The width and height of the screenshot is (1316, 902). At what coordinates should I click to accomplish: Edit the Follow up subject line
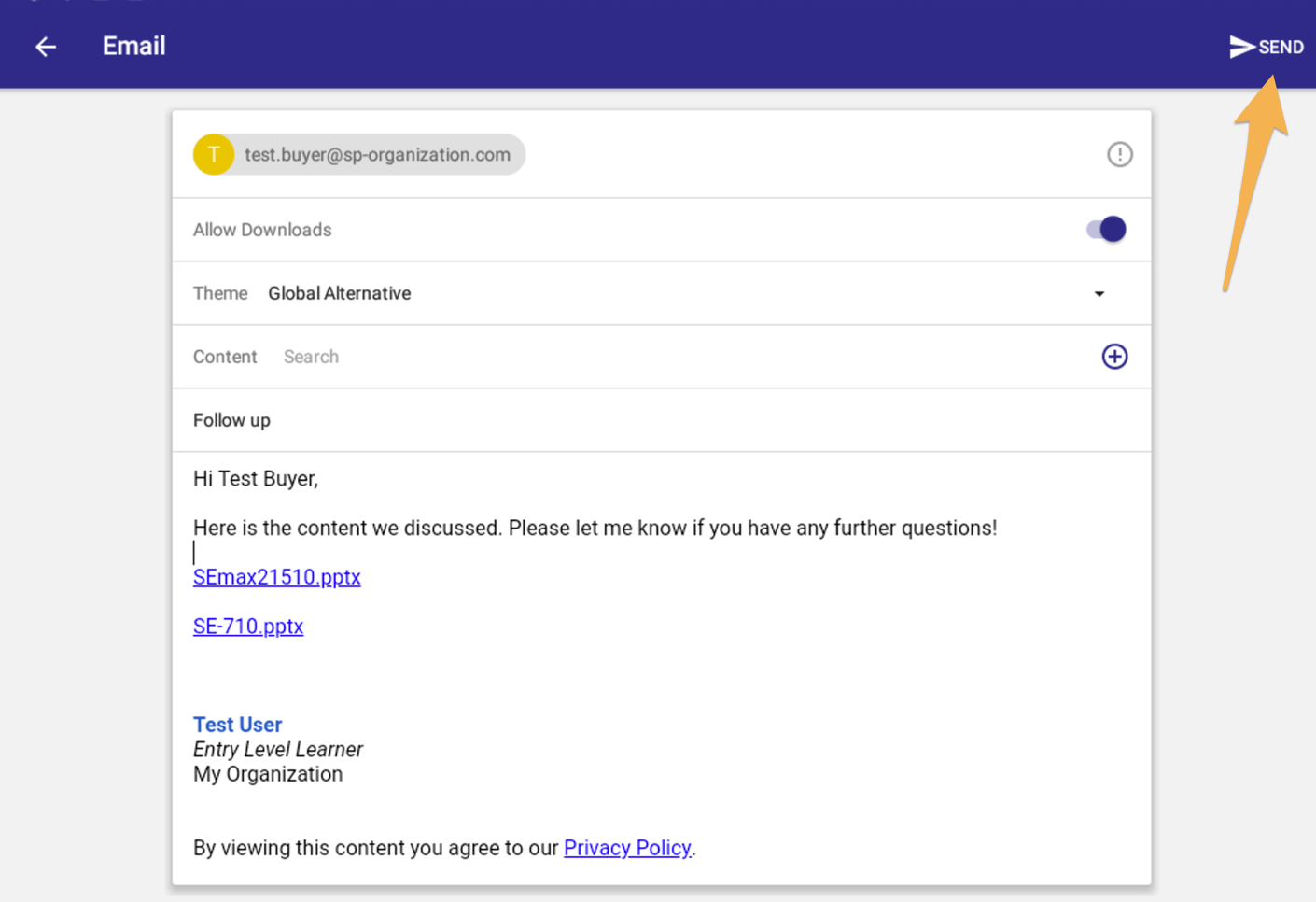click(x=232, y=420)
